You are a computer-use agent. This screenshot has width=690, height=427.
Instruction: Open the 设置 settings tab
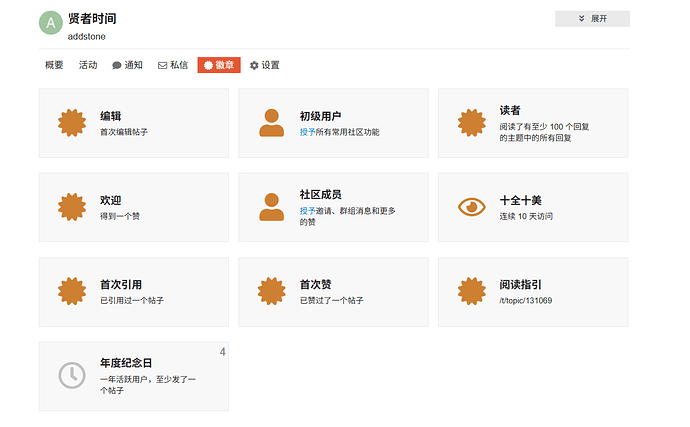(x=264, y=65)
